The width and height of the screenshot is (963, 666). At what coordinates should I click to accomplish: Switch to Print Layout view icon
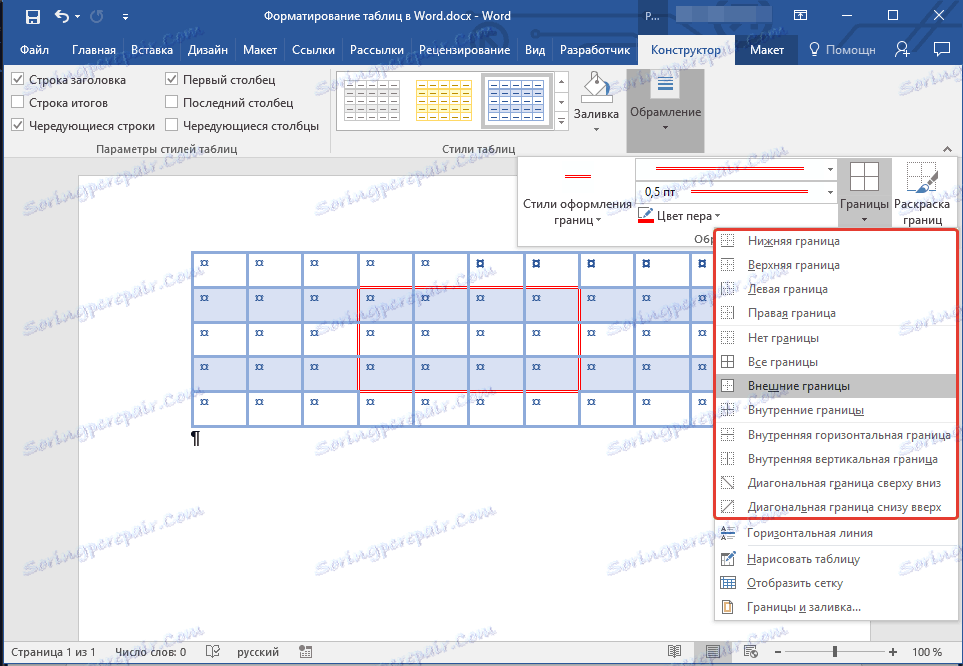(712, 652)
